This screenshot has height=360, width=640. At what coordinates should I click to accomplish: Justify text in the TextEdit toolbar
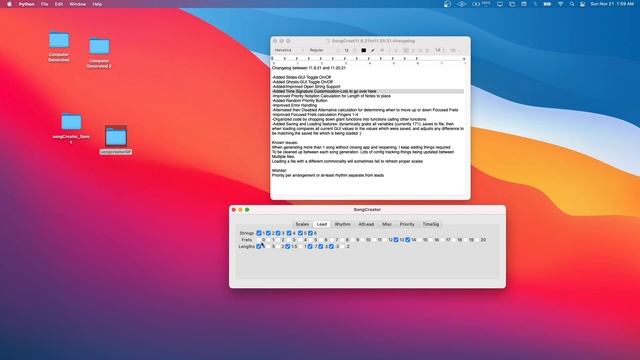point(427,50)
